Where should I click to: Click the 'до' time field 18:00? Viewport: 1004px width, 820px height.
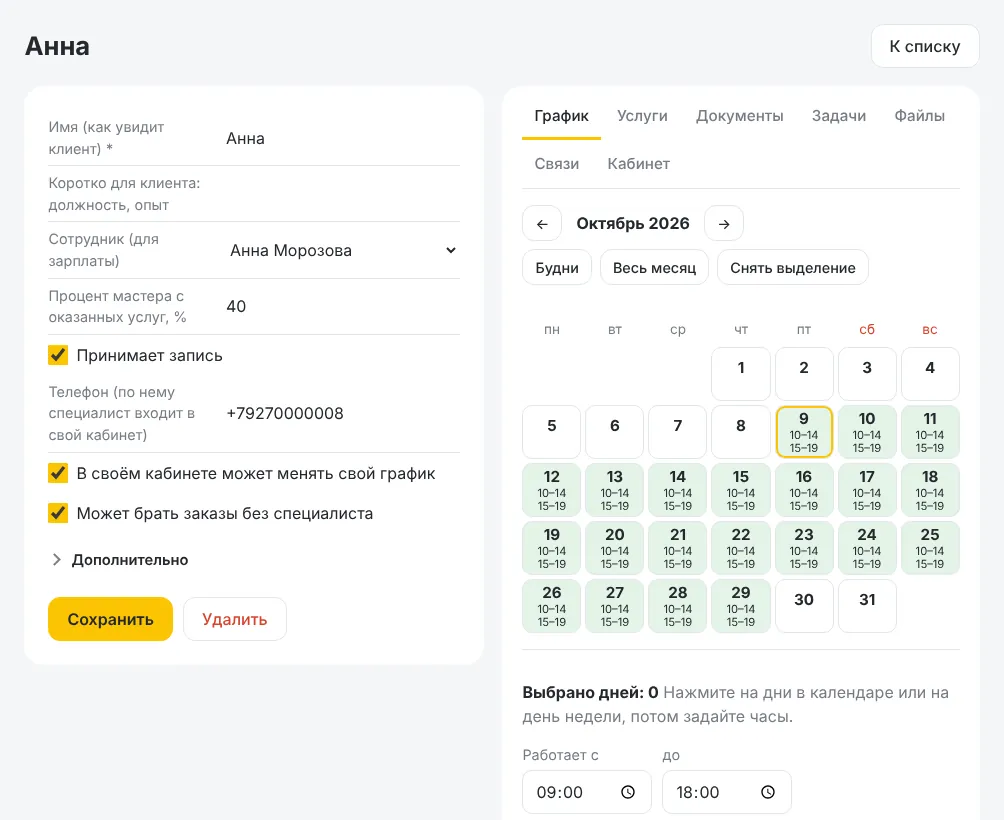727,792
